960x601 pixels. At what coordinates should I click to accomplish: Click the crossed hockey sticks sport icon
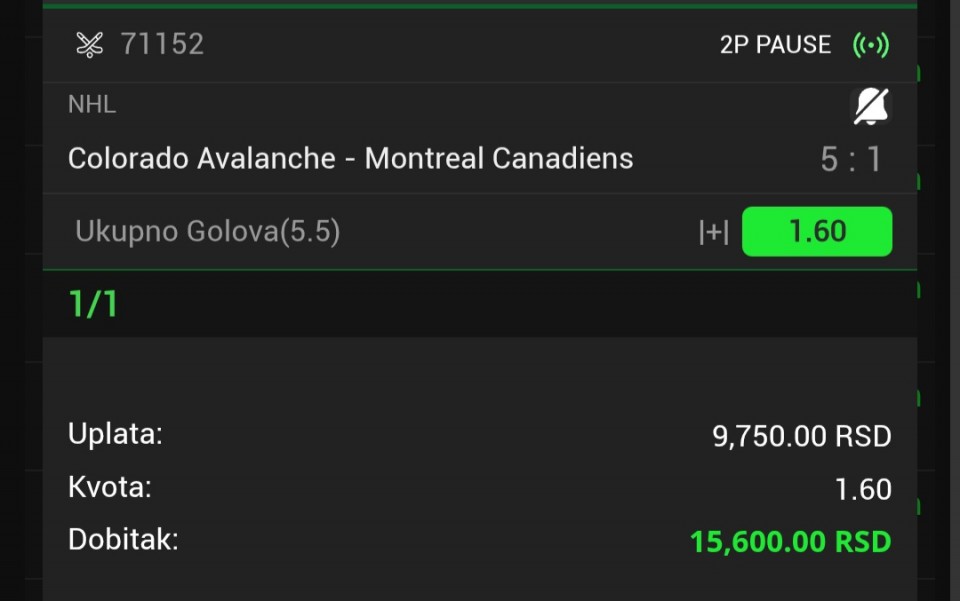click(90, 44)
